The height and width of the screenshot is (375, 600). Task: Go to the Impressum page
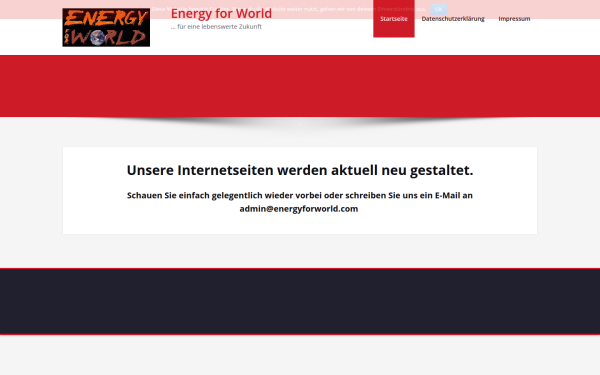514,19
